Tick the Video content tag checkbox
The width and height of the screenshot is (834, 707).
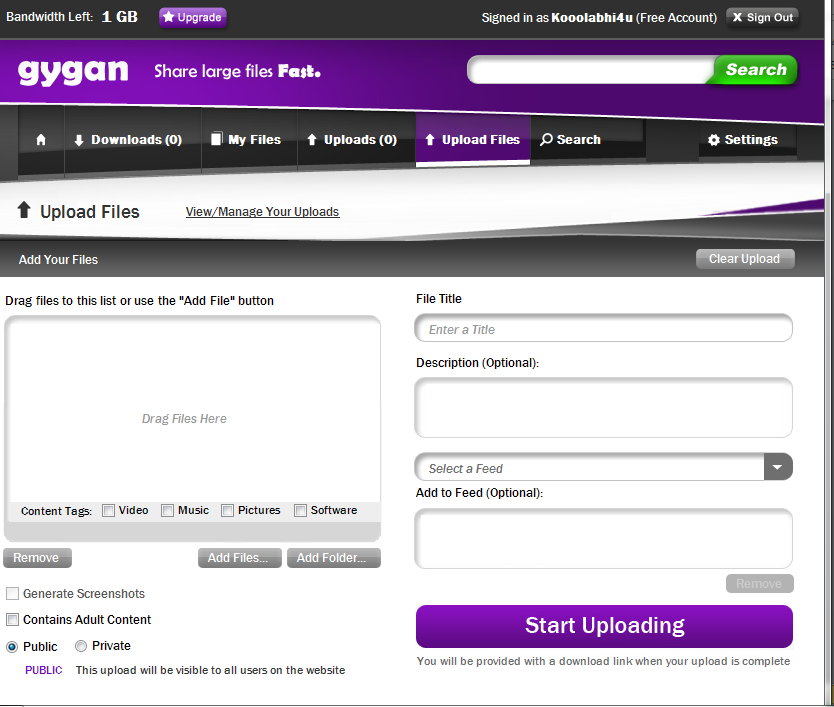point(109,511)
